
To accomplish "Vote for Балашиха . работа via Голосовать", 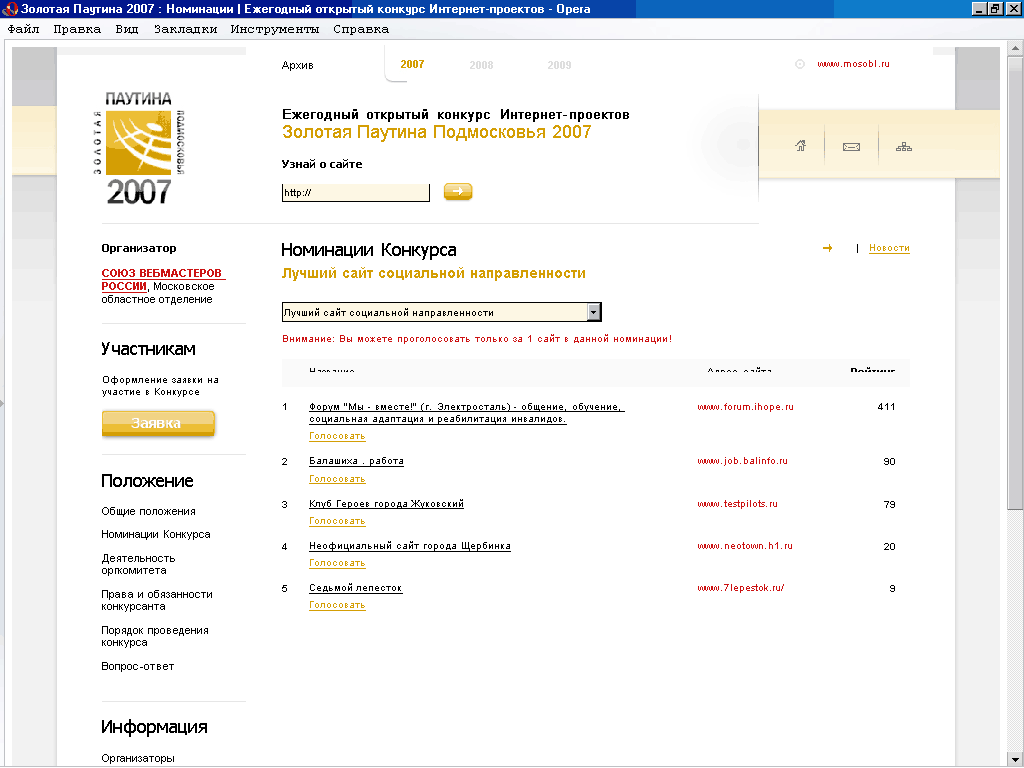I will 337,479.
